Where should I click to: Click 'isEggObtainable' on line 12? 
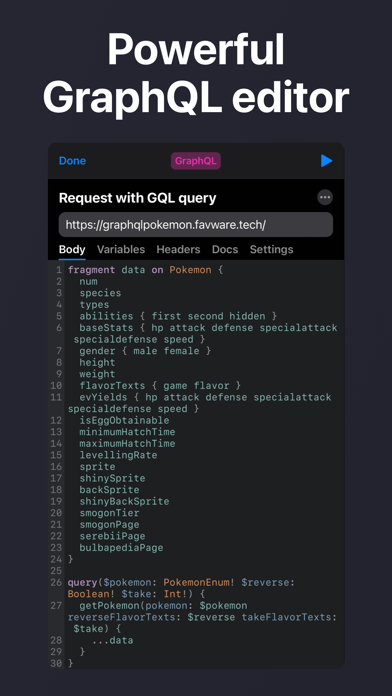pyautogui.click(x=124, y=420)
